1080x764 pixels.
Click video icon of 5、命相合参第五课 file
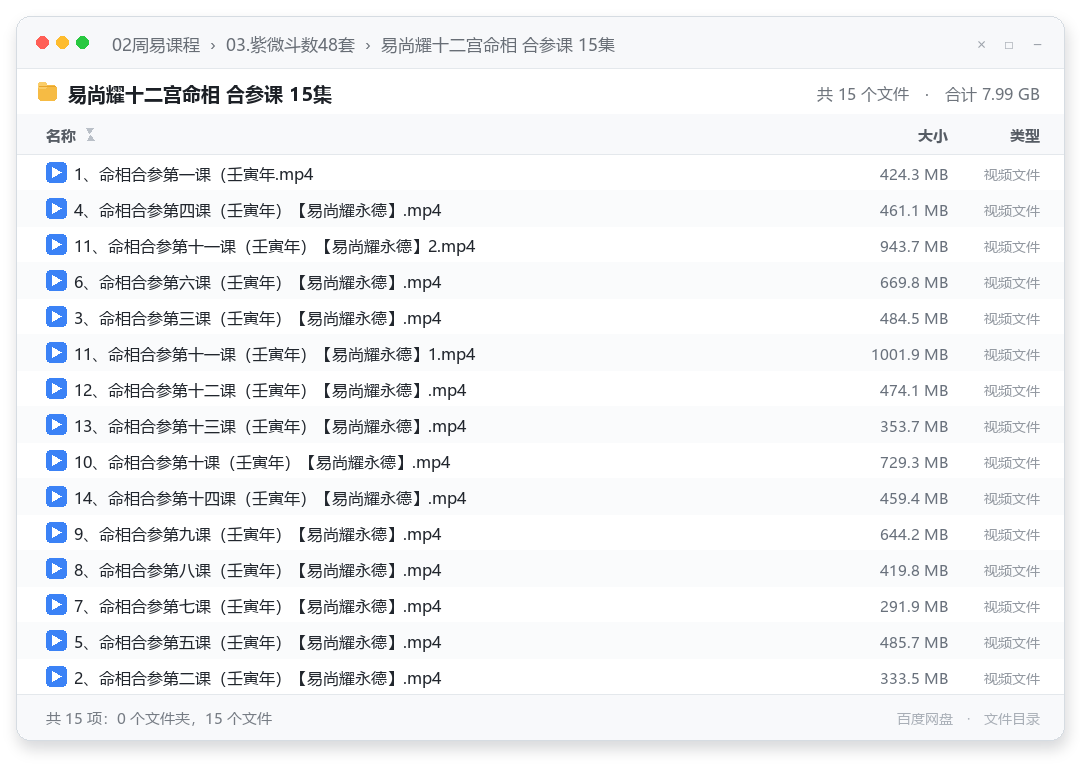56,641
